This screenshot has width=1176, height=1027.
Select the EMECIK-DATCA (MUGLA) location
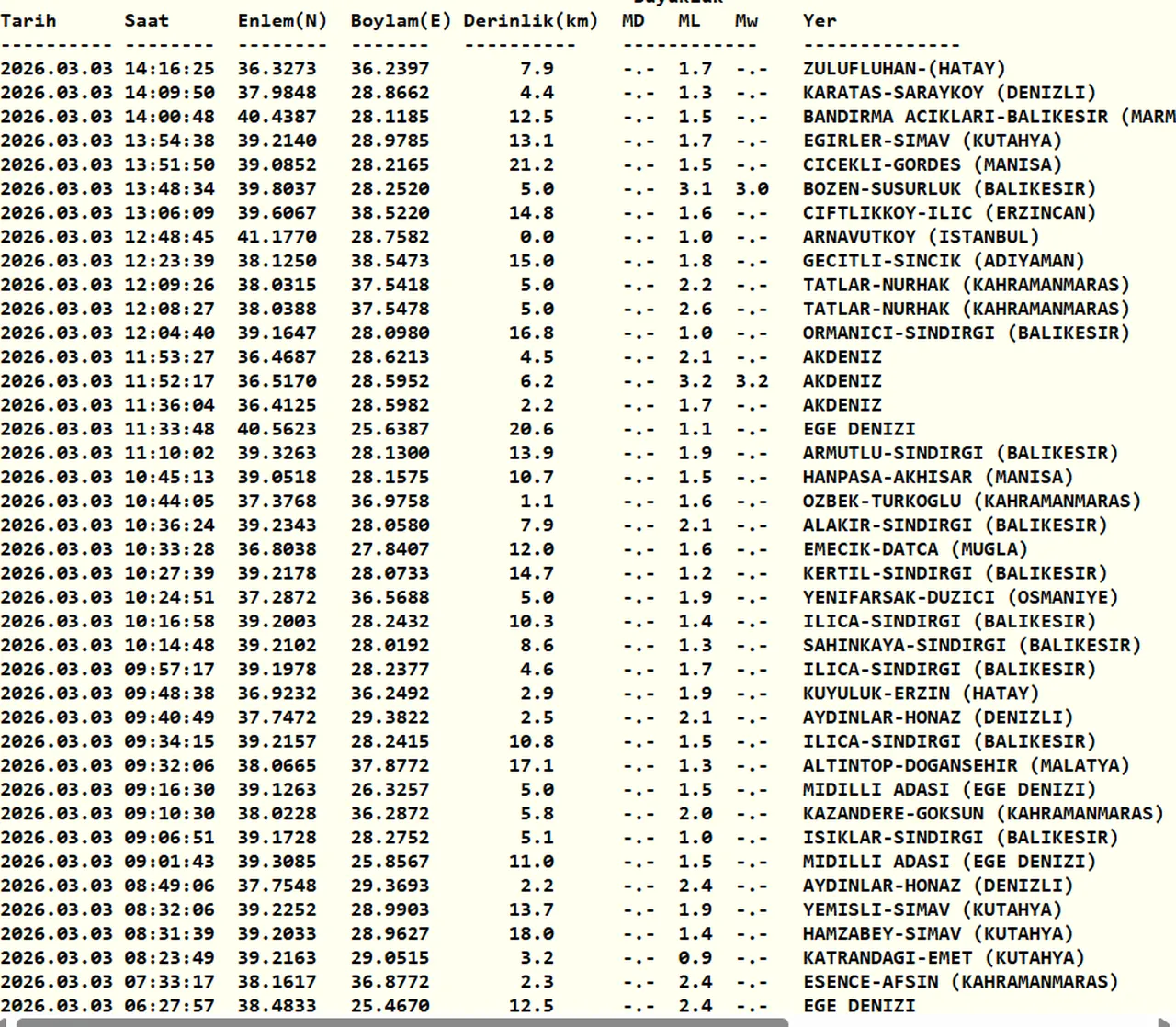coord(915,549)
